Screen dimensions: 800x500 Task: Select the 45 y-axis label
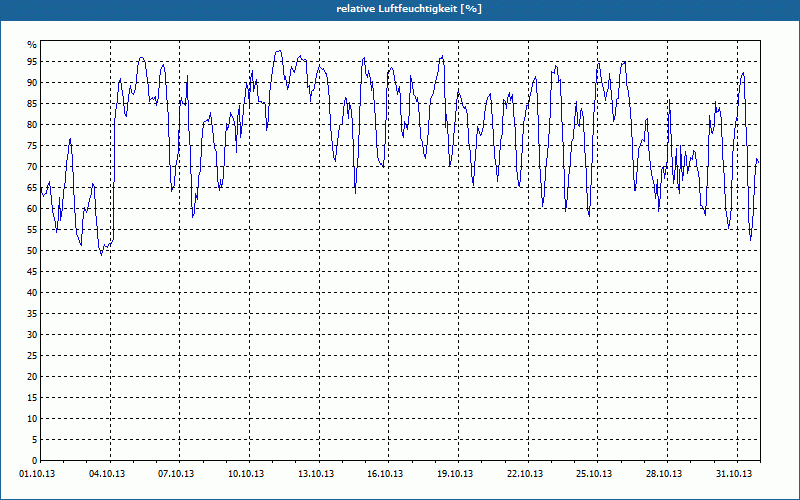[32, 271]
